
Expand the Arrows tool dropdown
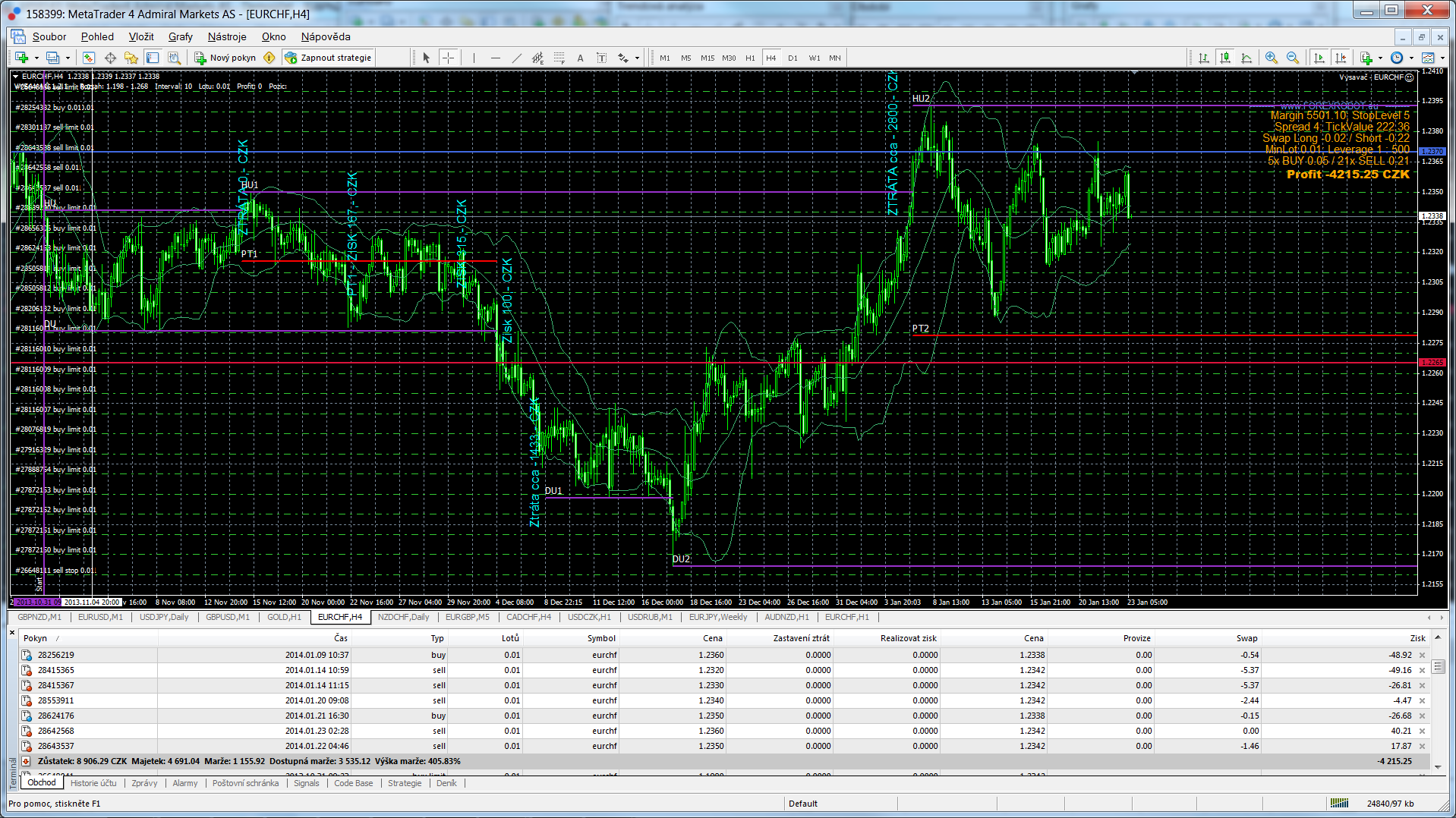tap(637, 58)
